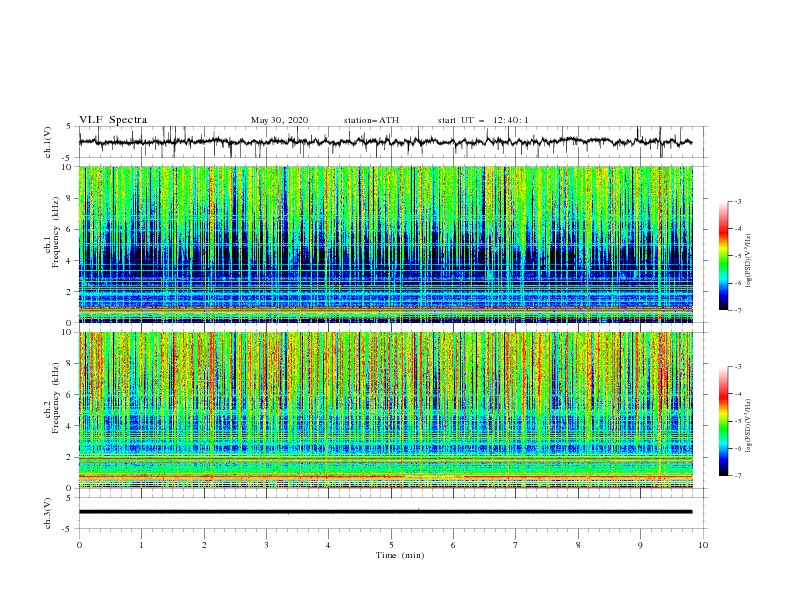The height and width of the screenshot is (612, 792).
Task: Click the "10" minute tick on time axis
Action: tap(703, 545)
